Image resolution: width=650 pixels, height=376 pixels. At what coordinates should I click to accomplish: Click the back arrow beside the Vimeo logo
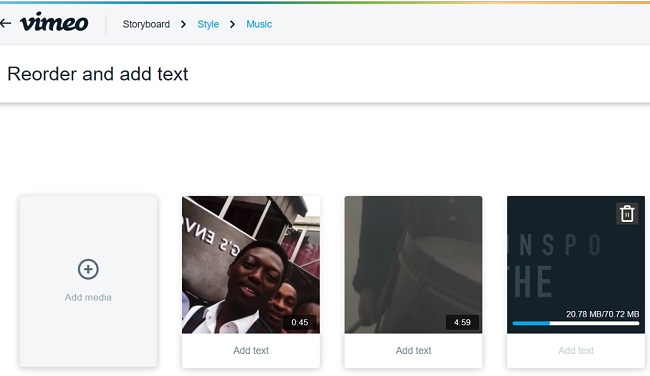click(5, 24)
